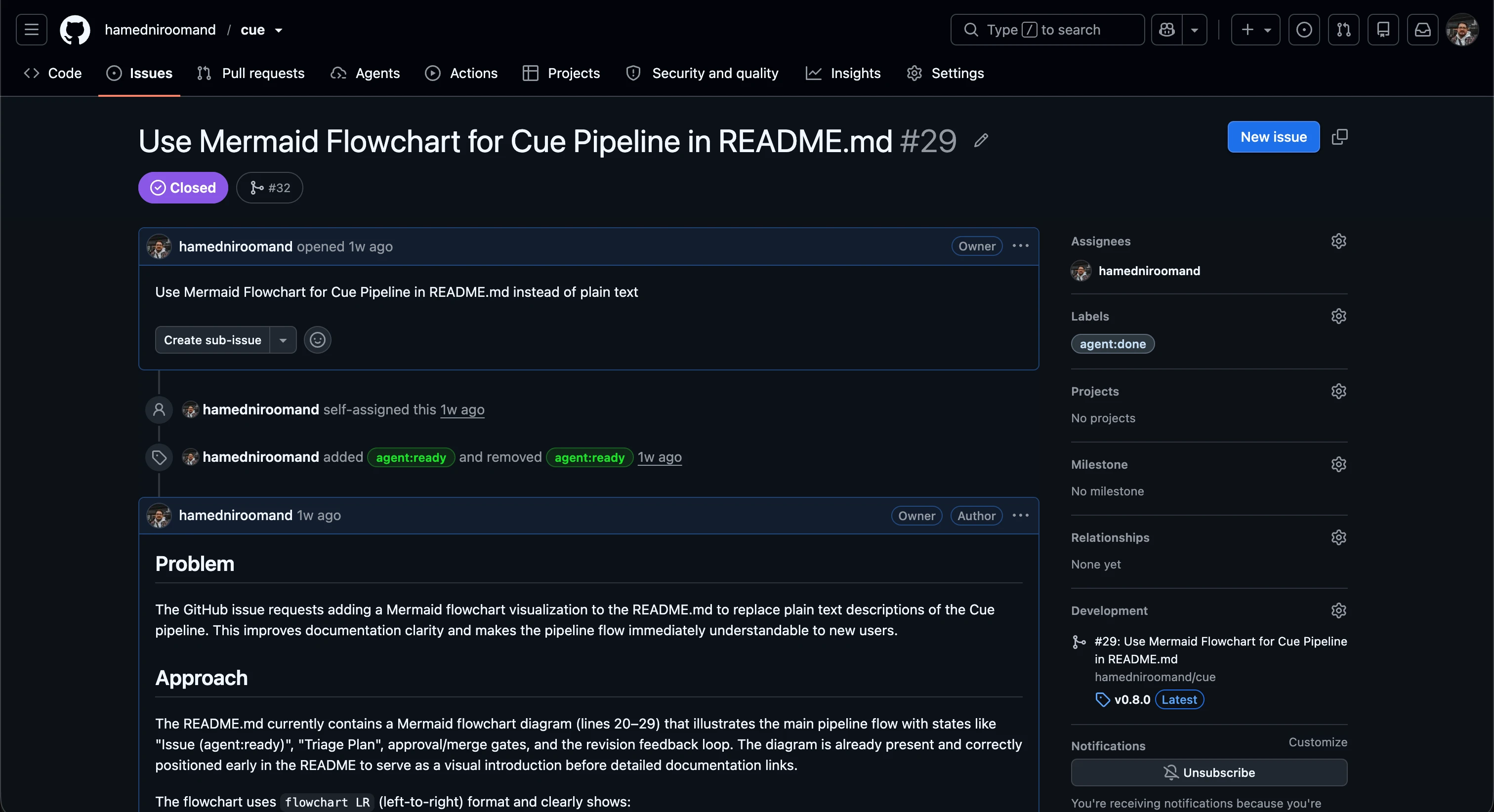Open linked PR #29 in Development section
The height and width of the screenshot is (812, 1494).
[x=1220, y=650]
